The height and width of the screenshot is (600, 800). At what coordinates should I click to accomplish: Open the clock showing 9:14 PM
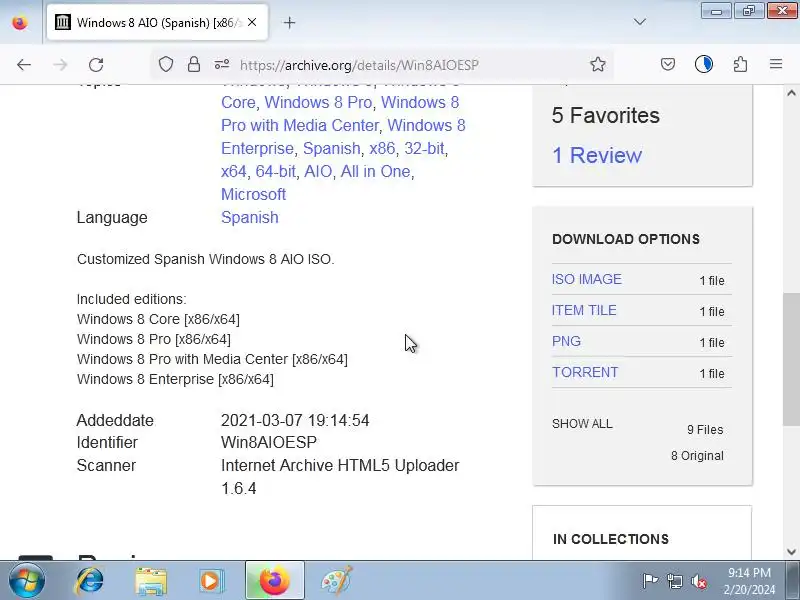coord(749,581)
